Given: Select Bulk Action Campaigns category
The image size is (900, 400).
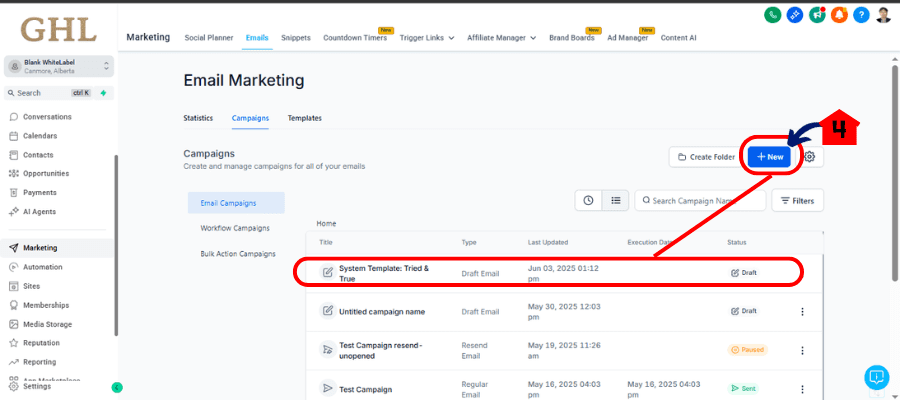Looking at the screenshot, I should click(x=238, y=254).
